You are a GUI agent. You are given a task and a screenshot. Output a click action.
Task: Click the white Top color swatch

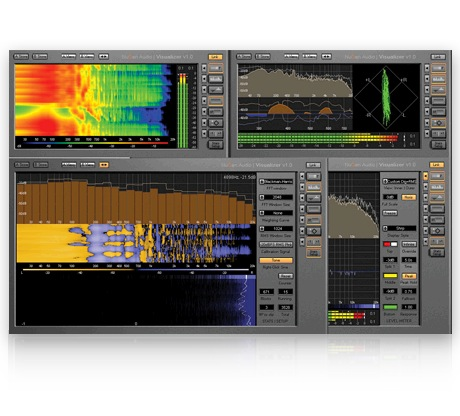(x=394, y=244)
